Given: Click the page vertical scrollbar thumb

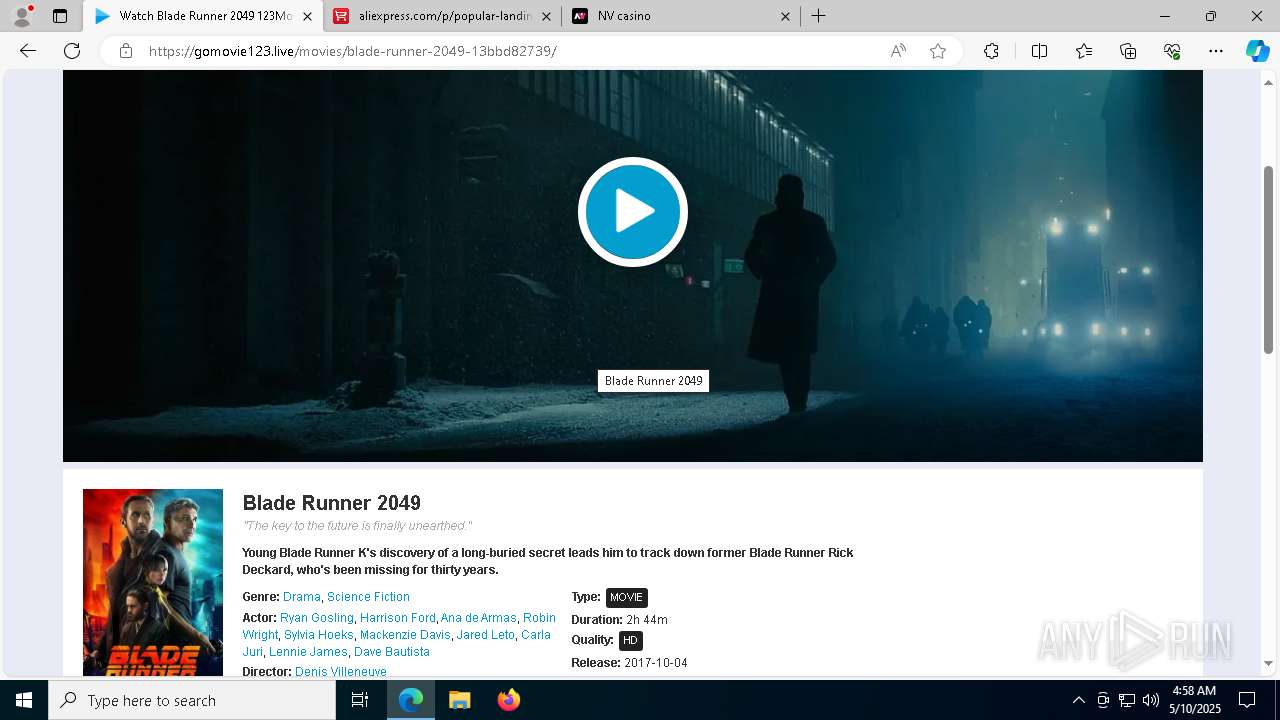Looking at the screenshot, I should click(x=1268, y=260).
